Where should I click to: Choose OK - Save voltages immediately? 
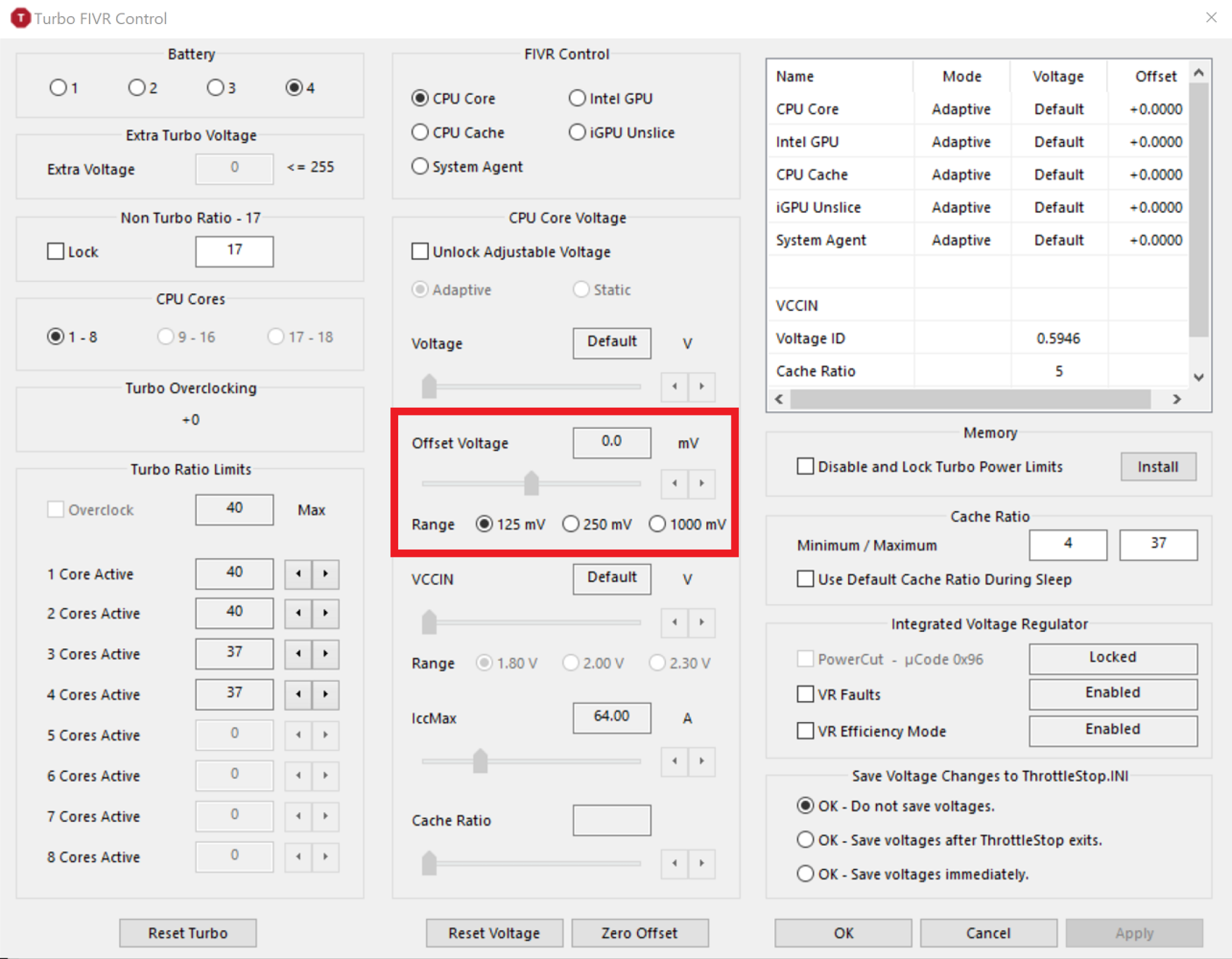pos(805,874)
